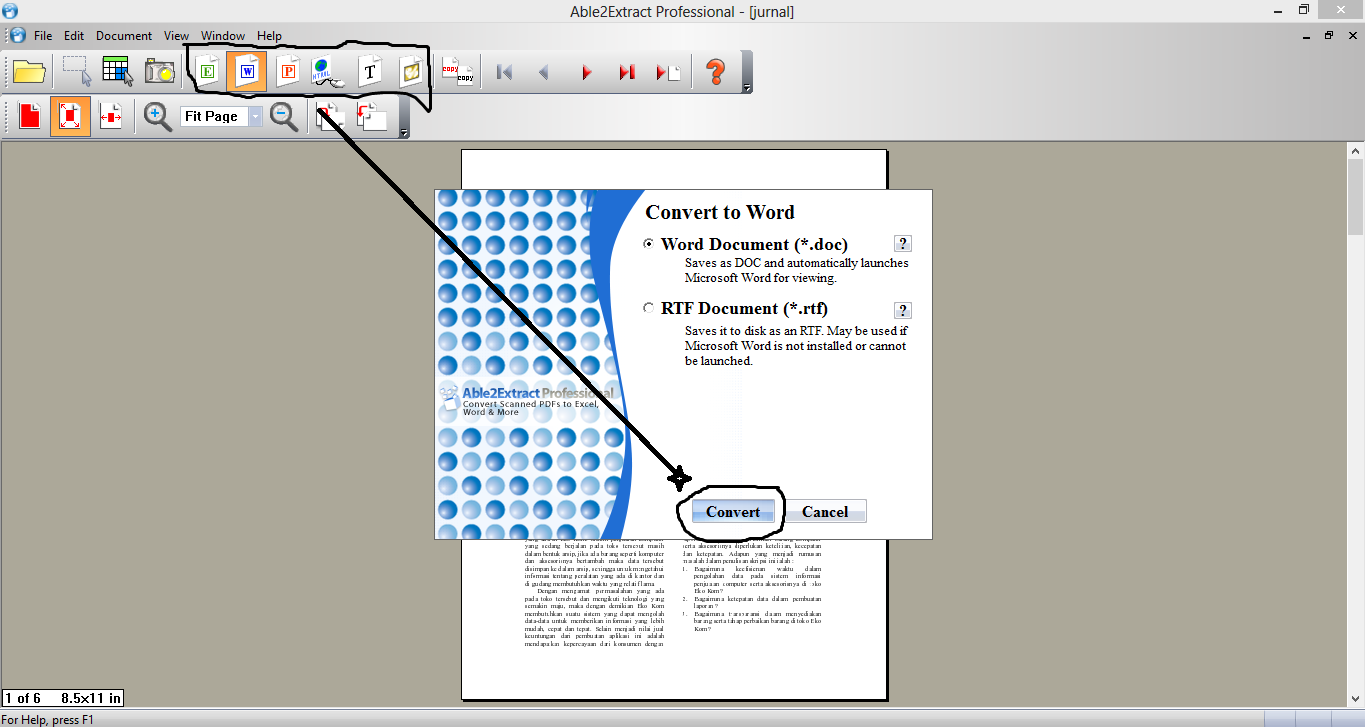Viewport: 1365px width, 727px height.
Task: Go to previous page
Action: 545,72
